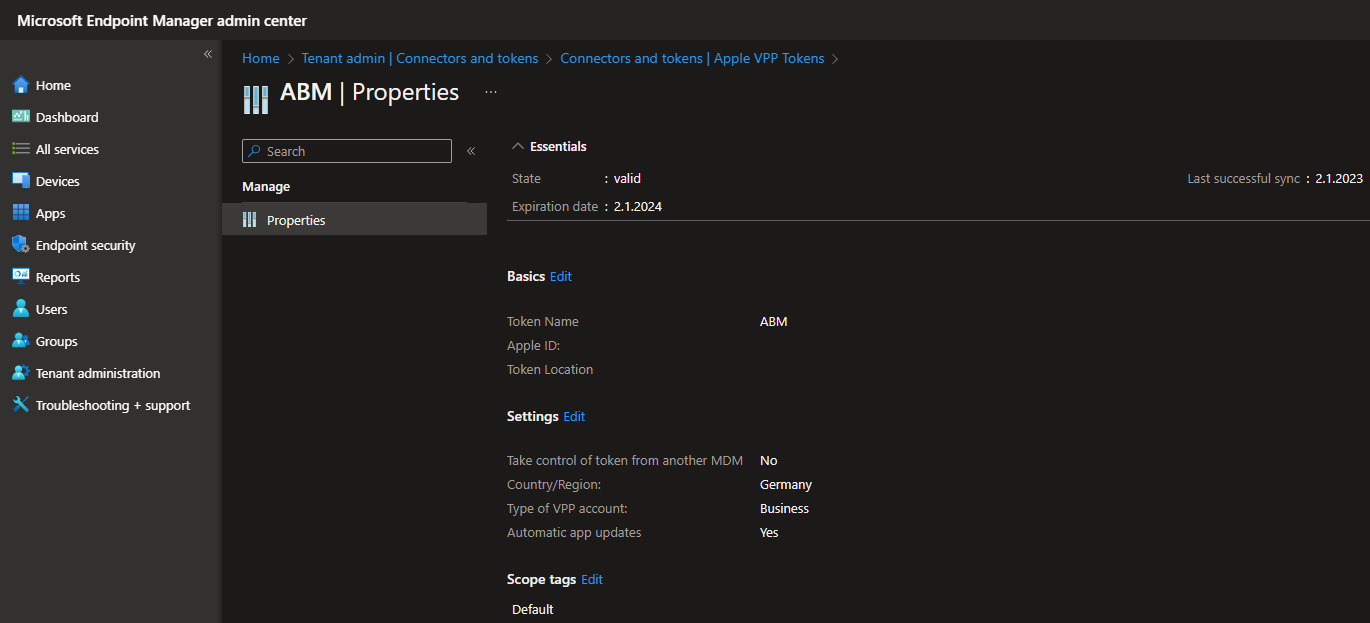Select Properties under Manage

point(296,220)
